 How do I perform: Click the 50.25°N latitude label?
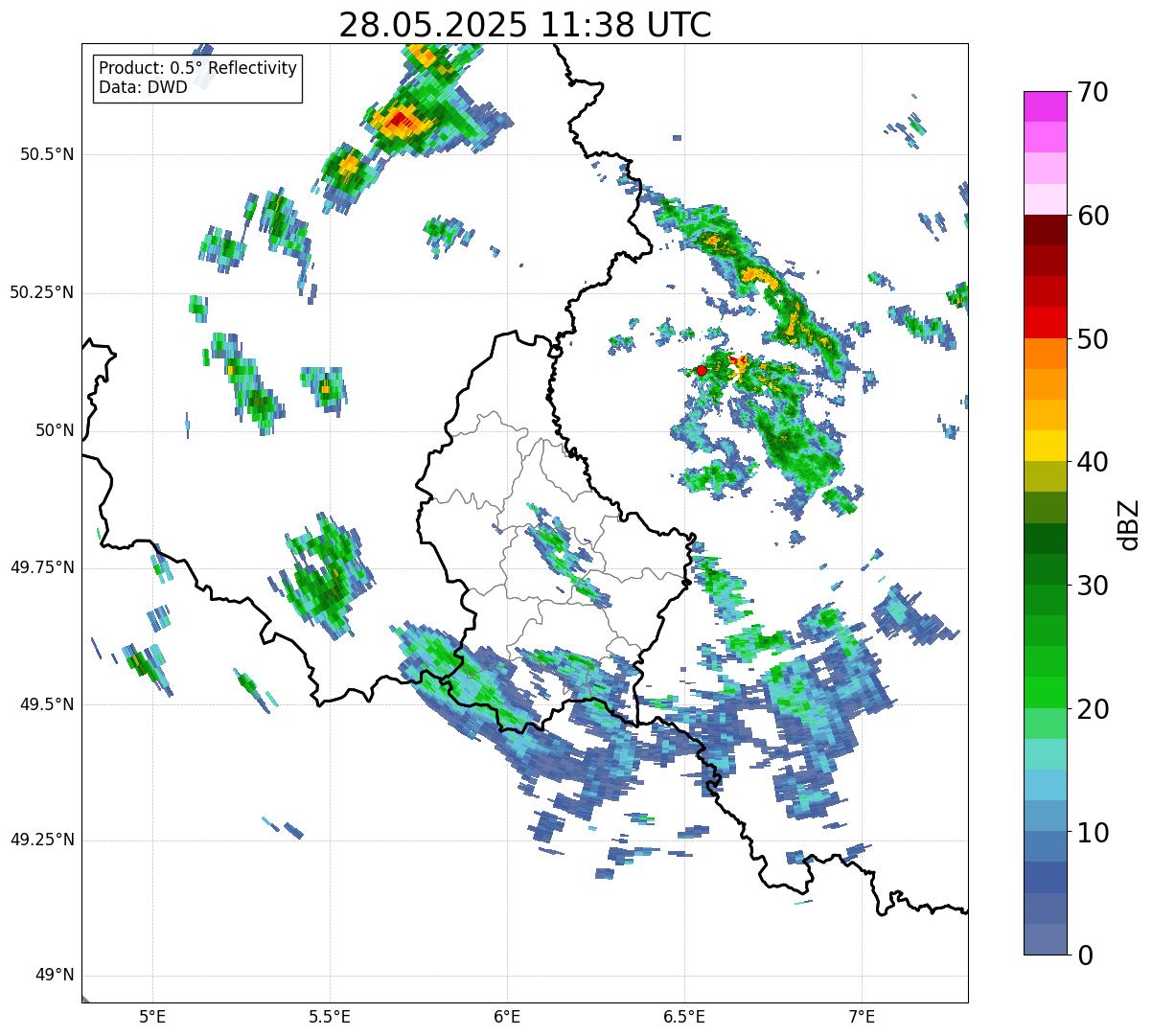click(42, 292)
